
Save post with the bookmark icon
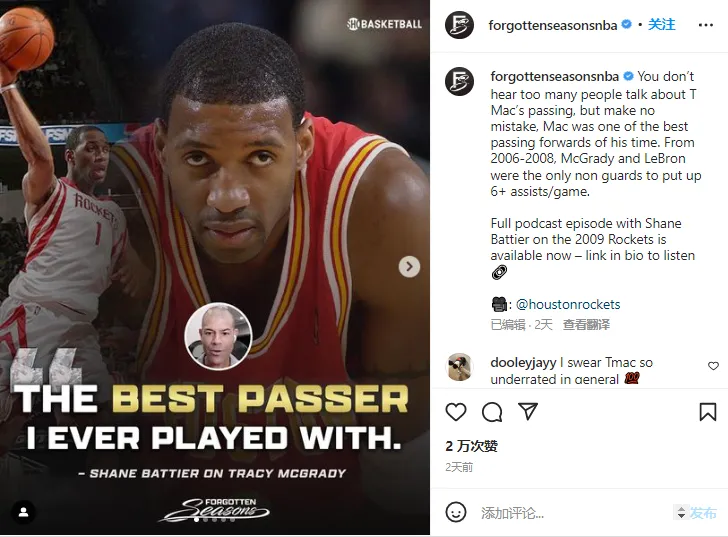point(708,412)
